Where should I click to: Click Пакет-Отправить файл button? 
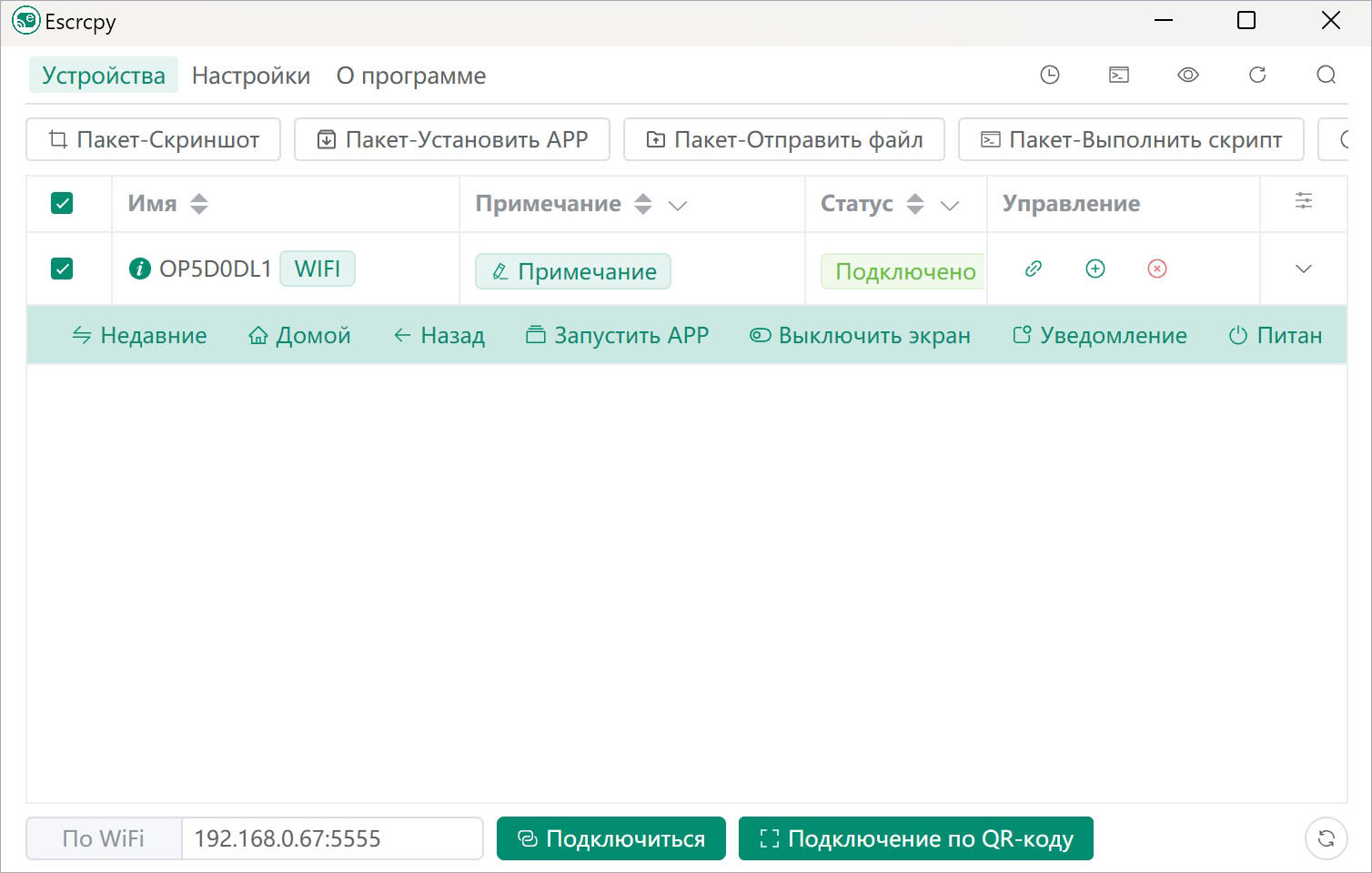point(784,139)
